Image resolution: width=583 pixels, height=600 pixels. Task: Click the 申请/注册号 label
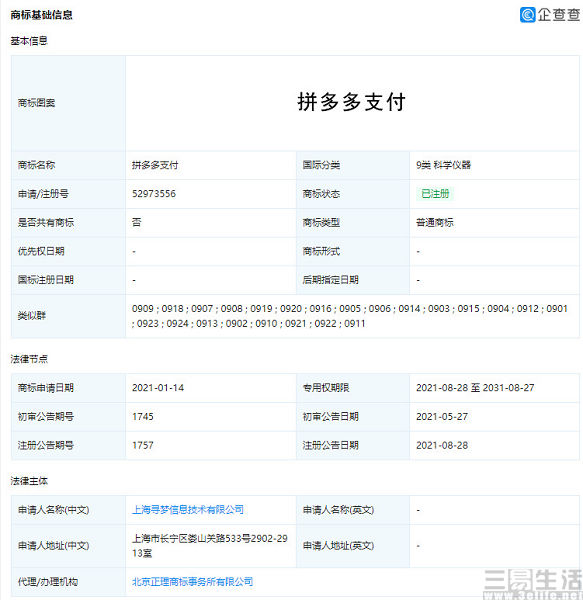point(43,194)
